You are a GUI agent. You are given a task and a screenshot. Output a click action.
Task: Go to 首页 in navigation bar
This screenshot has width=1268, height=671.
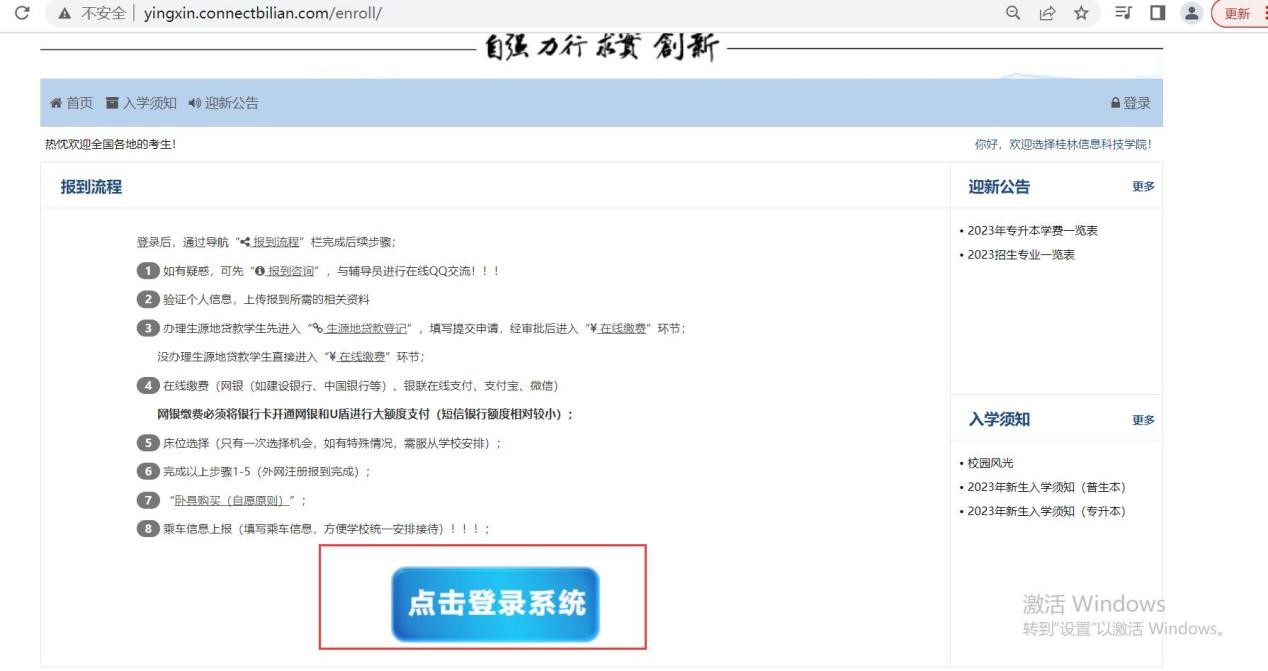pyautogui.click(x=71, y=103)
